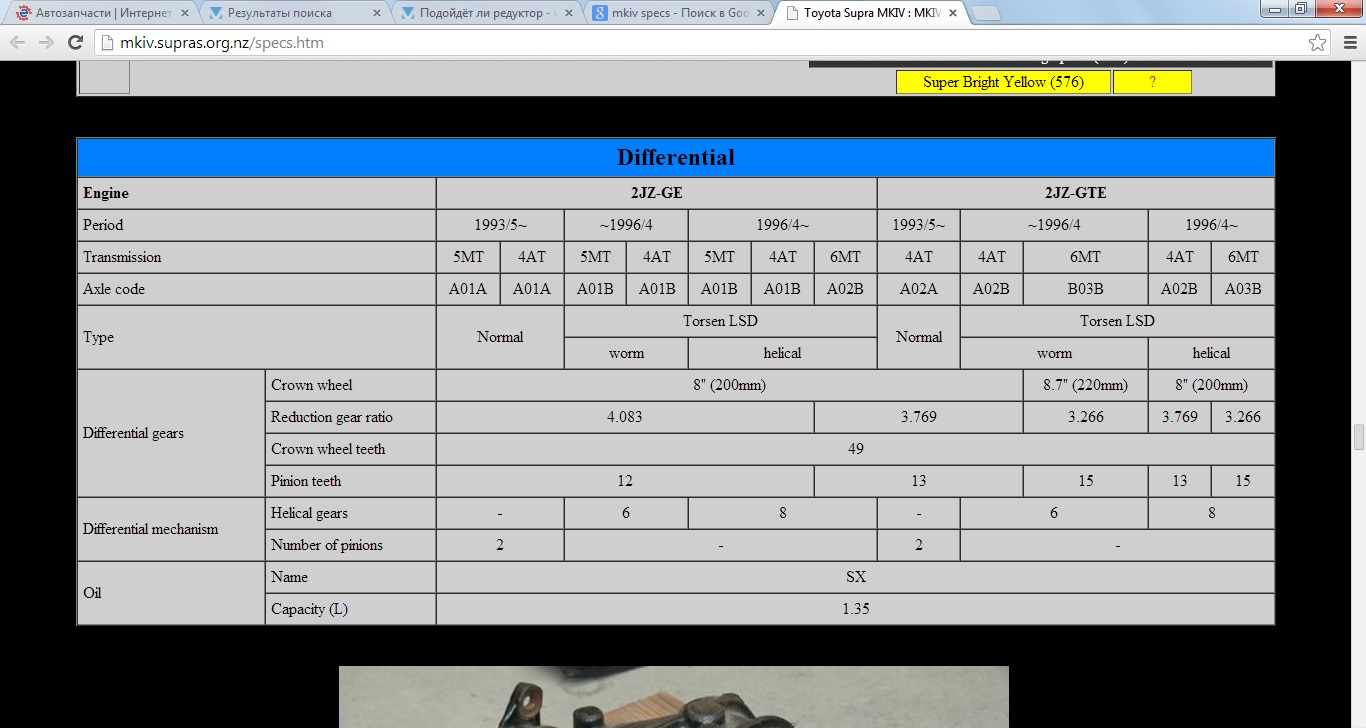Bookmark this page with the star icon
Screen dimensions: 1366x728
1318,43
